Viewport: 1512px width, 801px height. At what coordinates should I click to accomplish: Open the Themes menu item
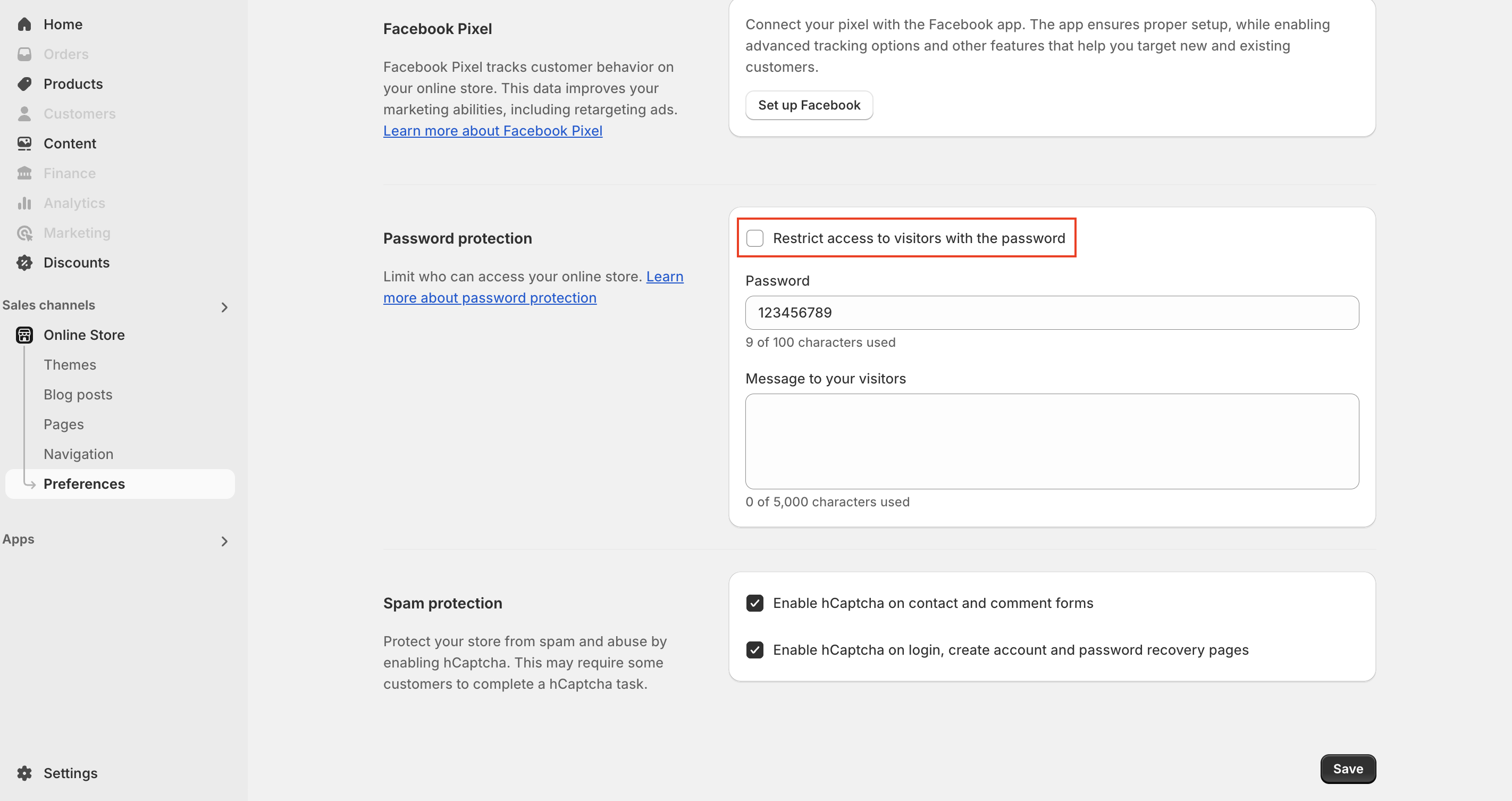pyautogui.click(x=70, y=365)
